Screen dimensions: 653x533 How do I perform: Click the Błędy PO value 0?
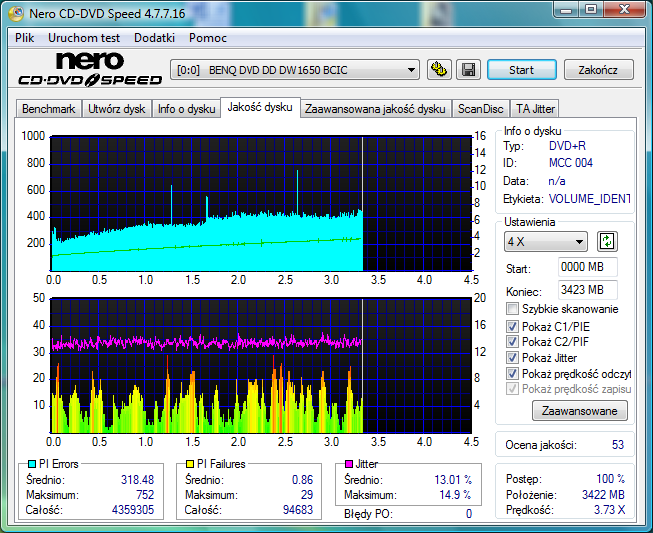(x=469, y=514)
